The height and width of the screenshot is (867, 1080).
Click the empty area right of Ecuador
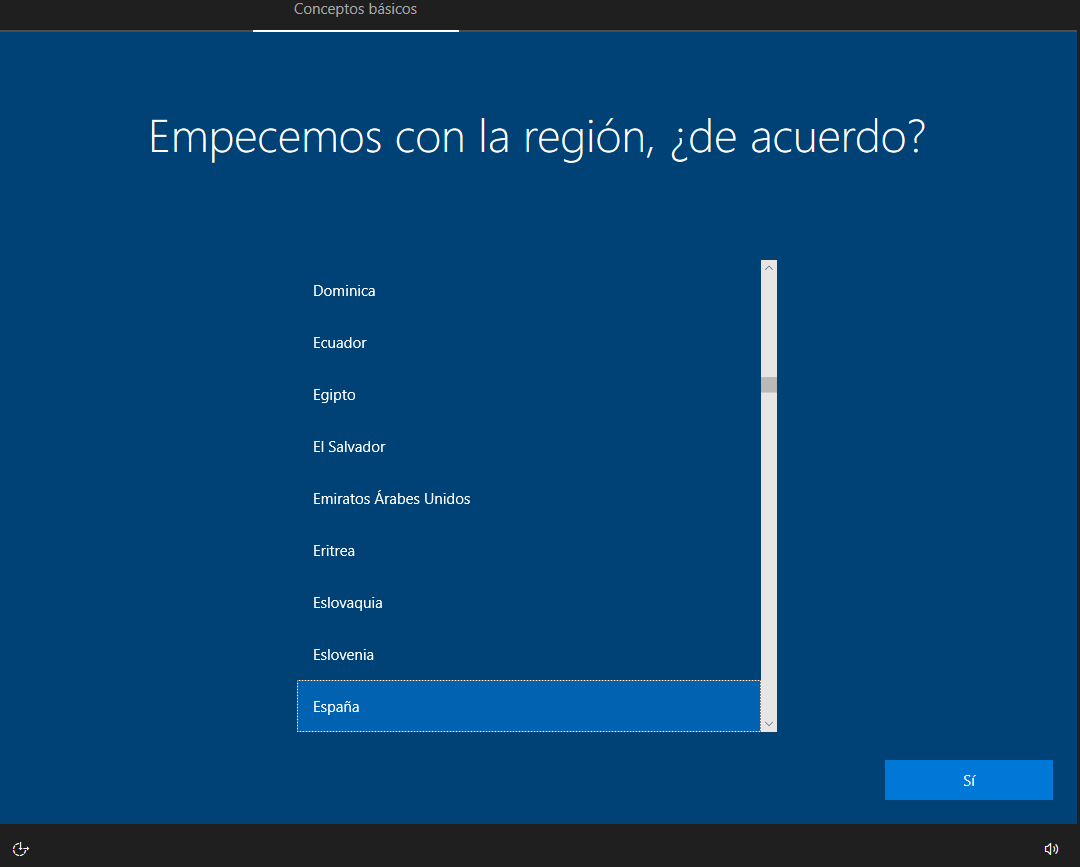(563, 342)
